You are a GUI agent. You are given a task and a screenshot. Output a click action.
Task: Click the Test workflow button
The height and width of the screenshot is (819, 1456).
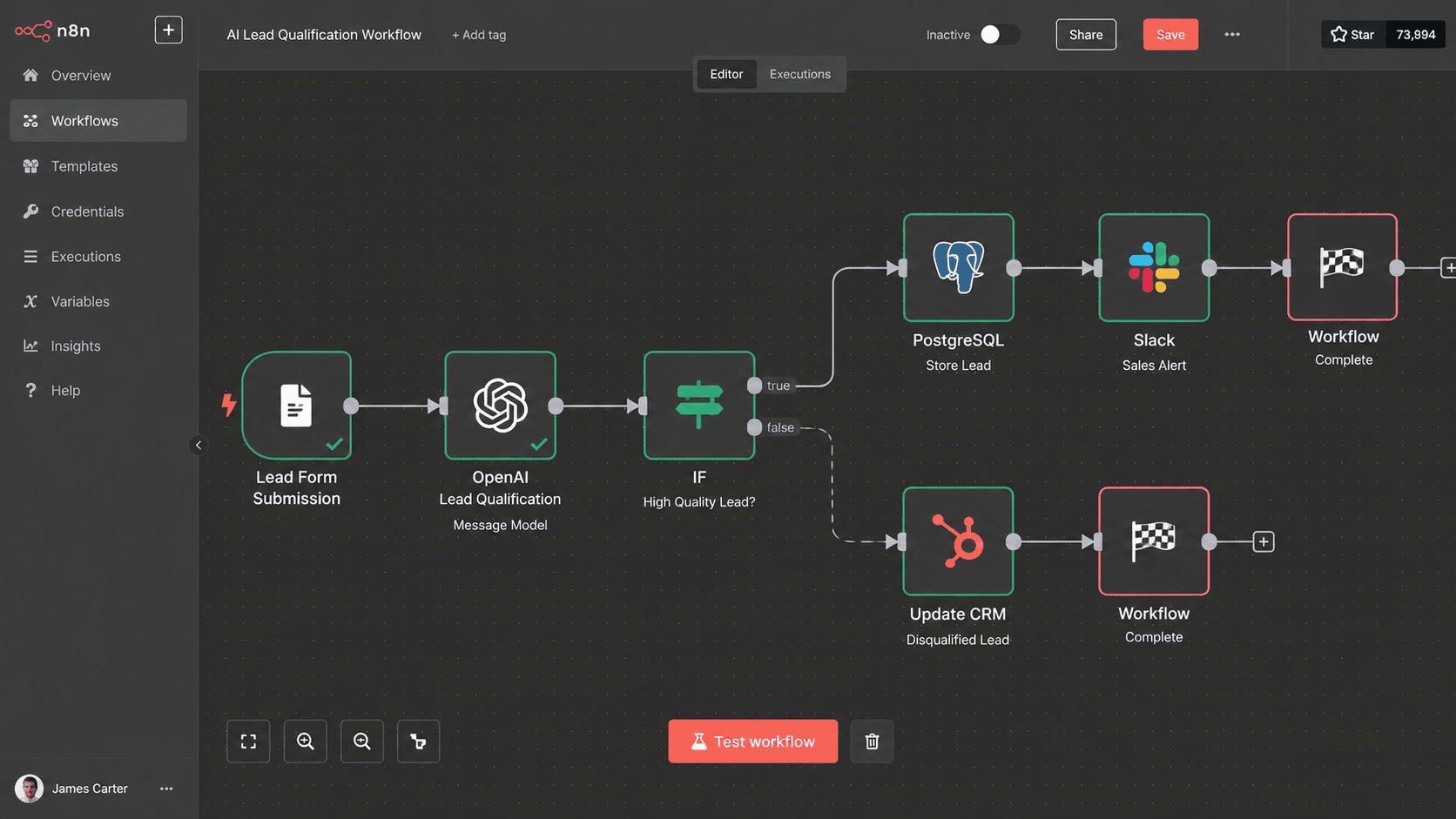752,741
